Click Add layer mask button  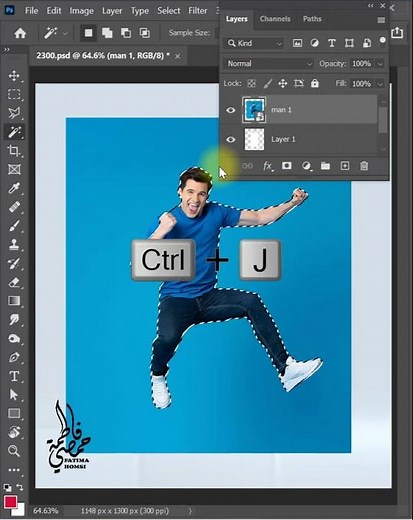coord(286,166)
